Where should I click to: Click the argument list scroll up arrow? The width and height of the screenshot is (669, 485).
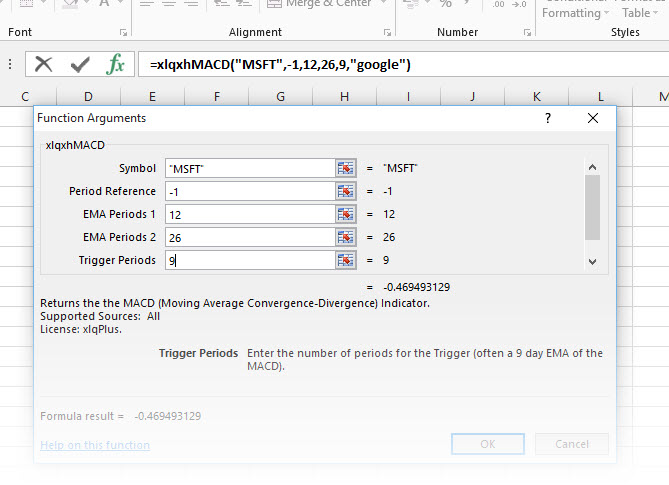tap(592, 167)
